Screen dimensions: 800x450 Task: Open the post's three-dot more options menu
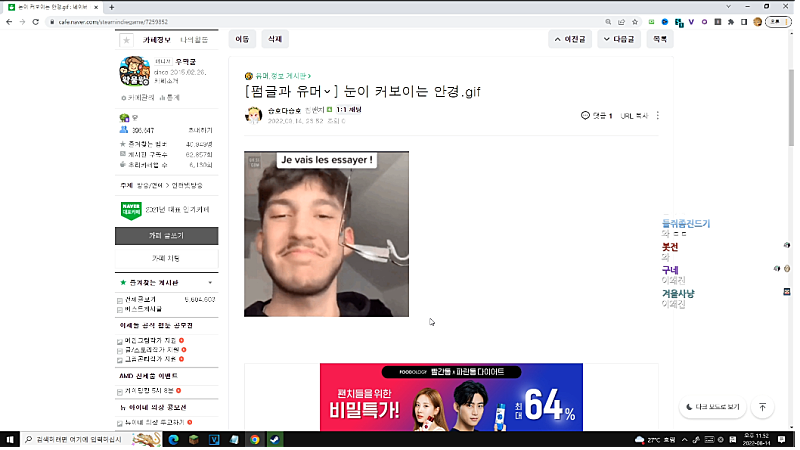pyautogui.click(x=658, y=115)
